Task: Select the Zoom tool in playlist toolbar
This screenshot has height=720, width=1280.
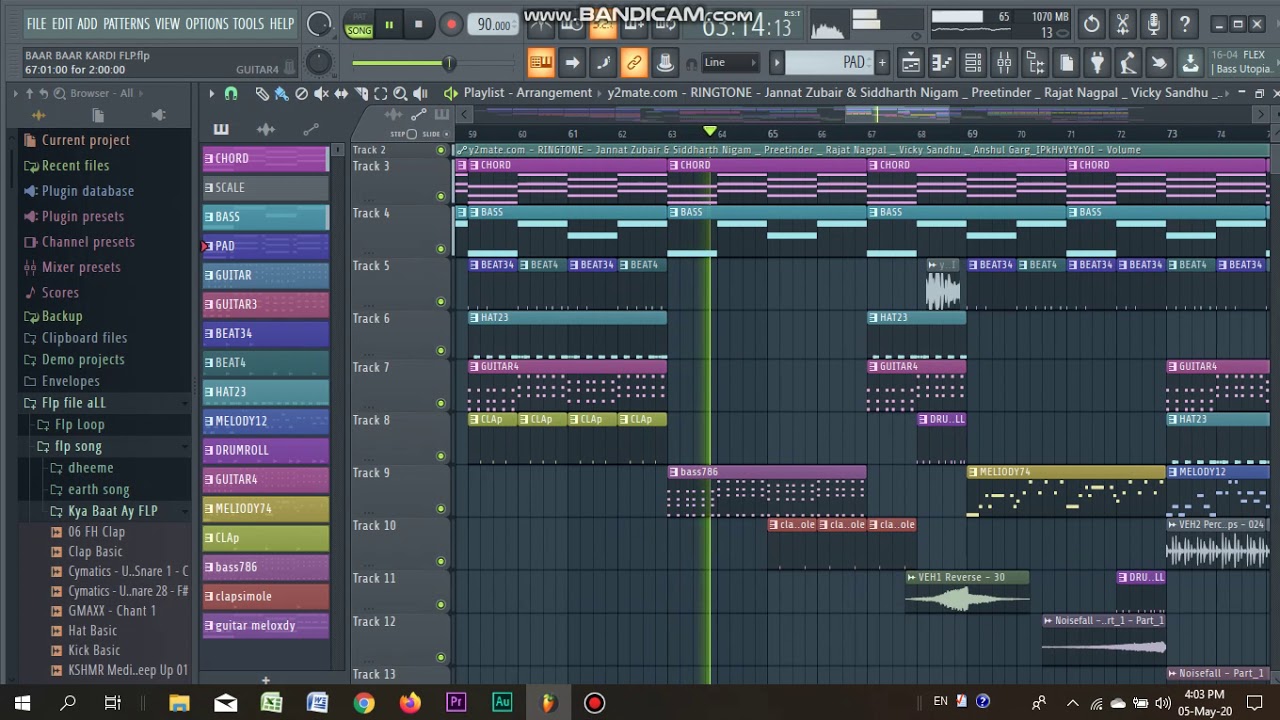Action: coord(400,93)
